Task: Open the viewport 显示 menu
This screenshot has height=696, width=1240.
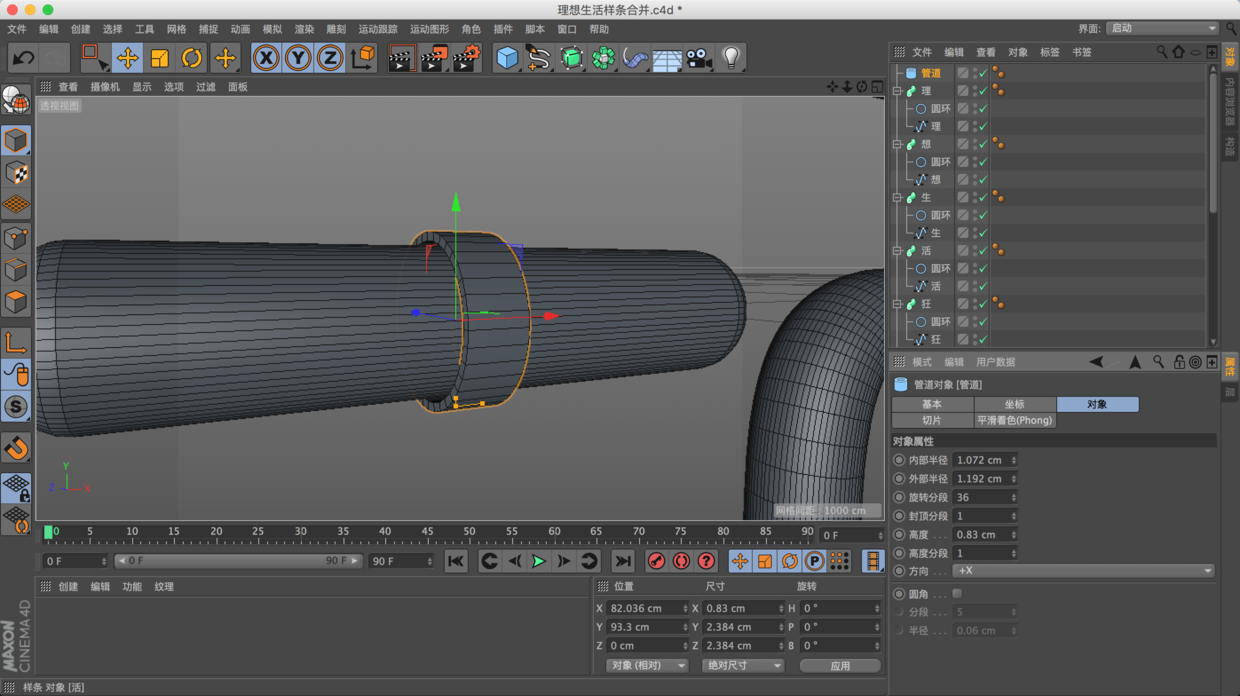Action: coord(142,87)
